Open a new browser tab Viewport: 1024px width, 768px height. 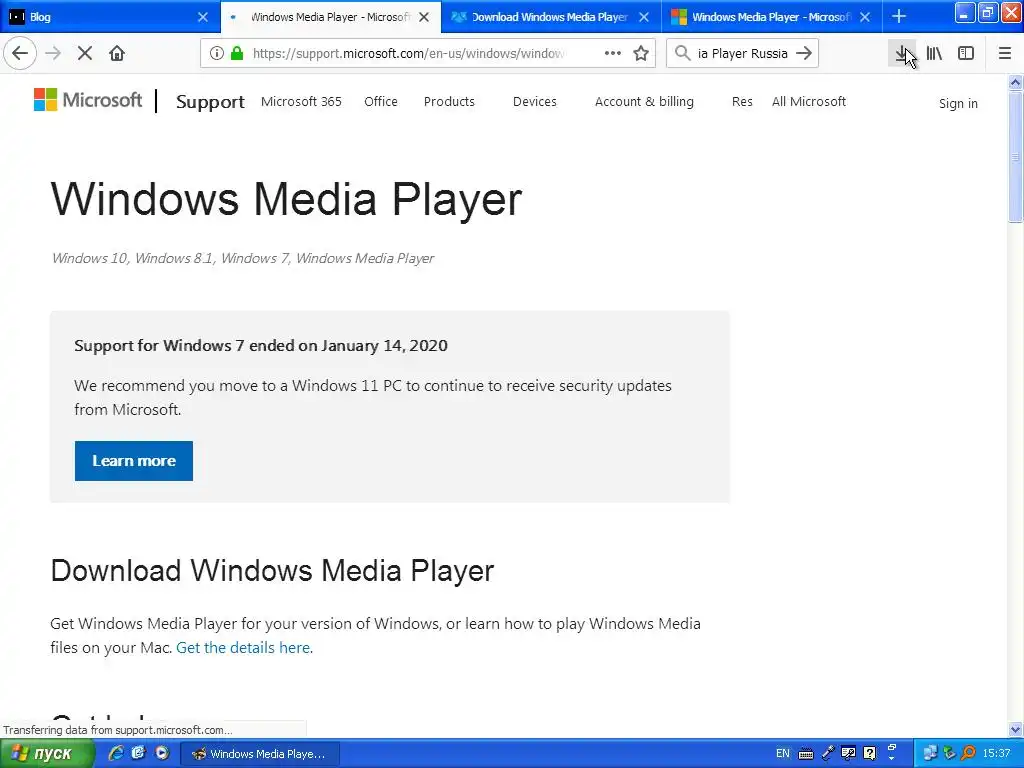coord(899,16)
